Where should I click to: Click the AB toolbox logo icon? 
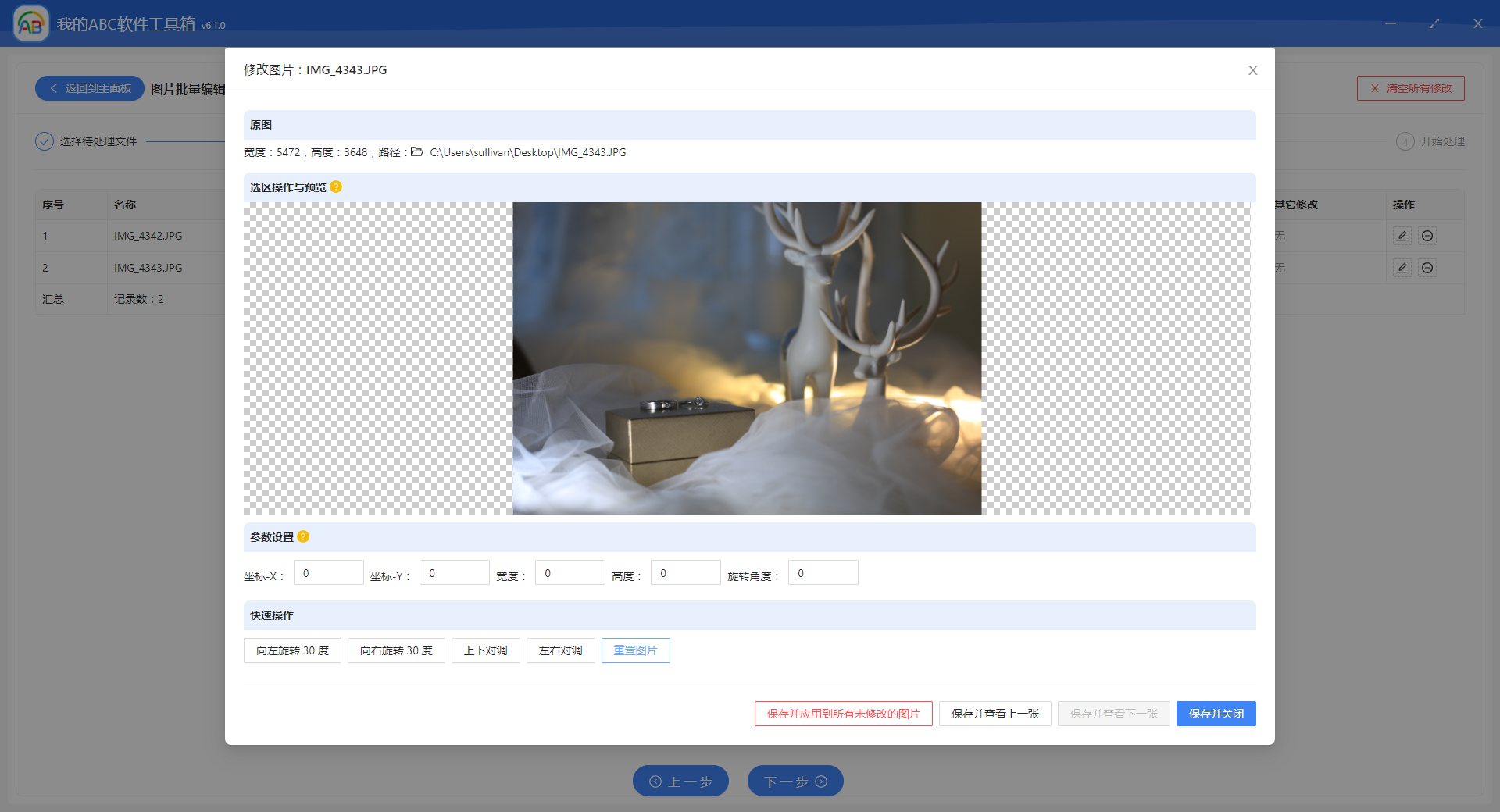pyautogui.click(x=30, y=23)
